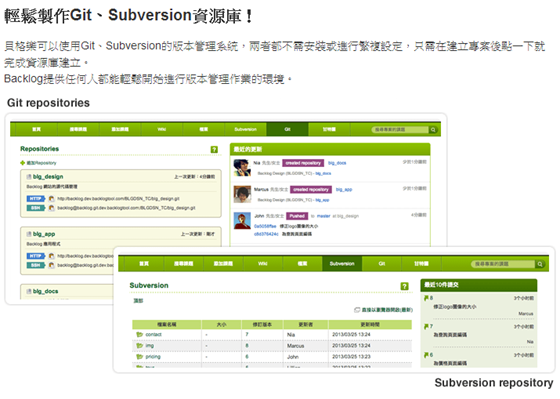Open the pricing folder link
Image resolution: width=560 pixels, height=399 pixels.
[x=153, y=357]
